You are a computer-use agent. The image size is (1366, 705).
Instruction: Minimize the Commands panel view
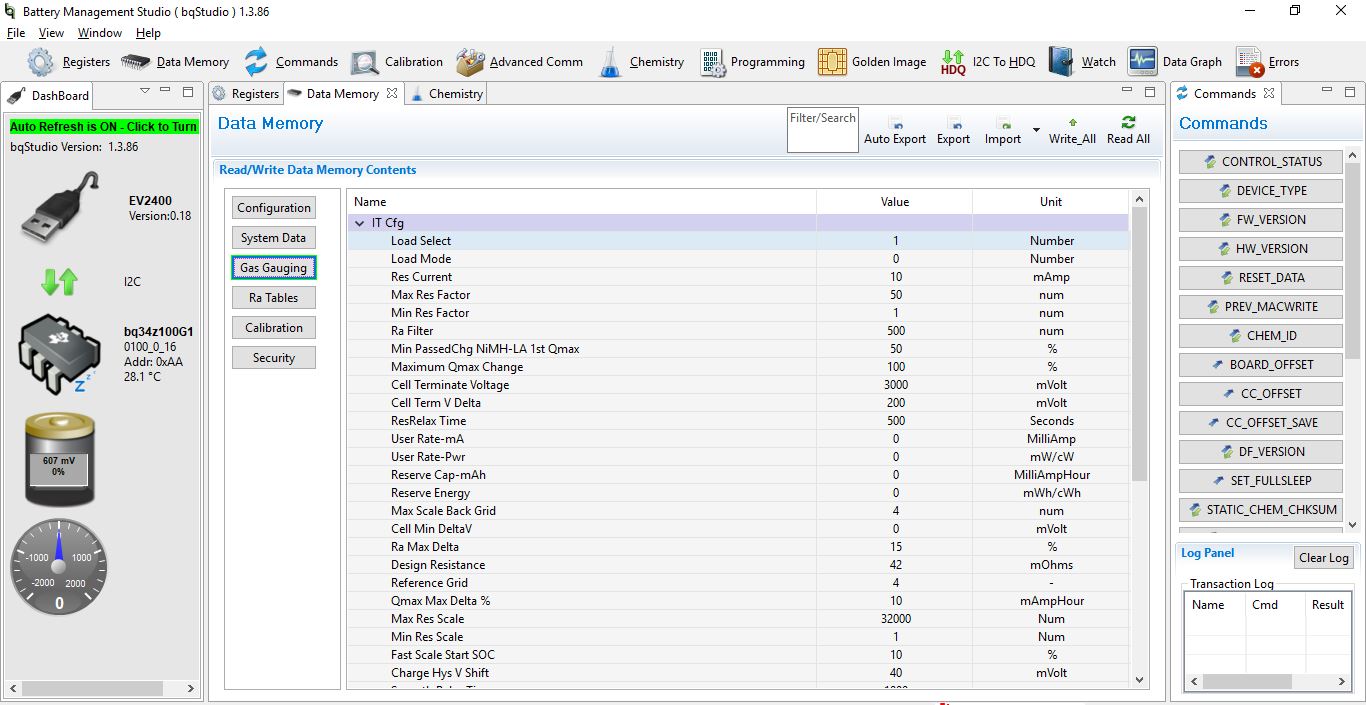point(1327,92)
